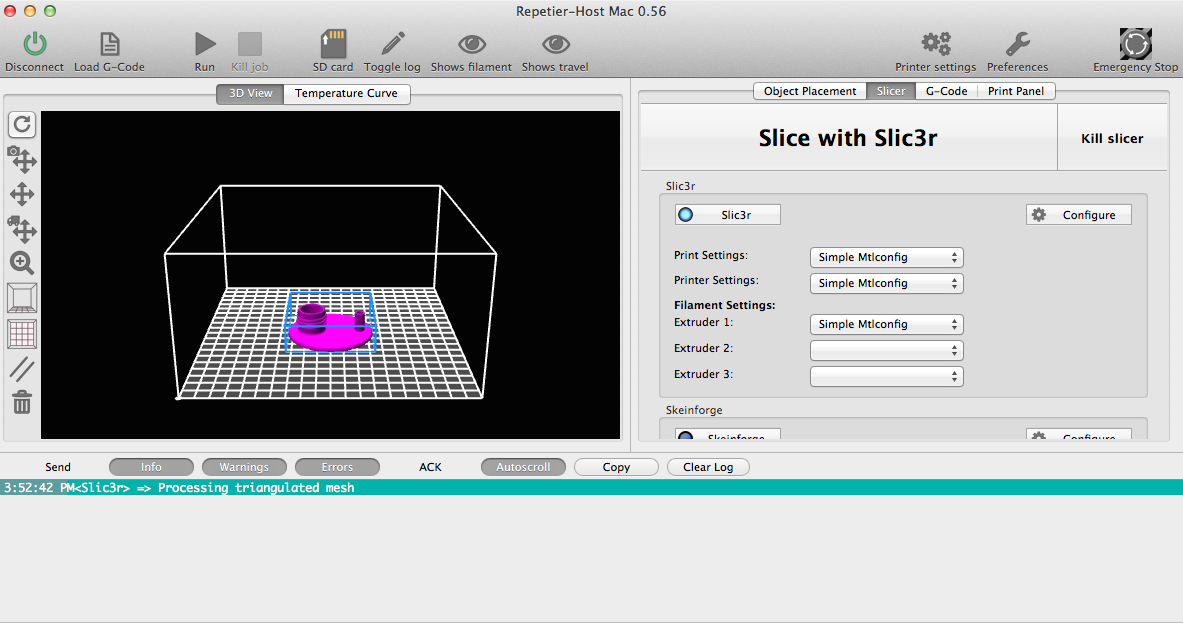Open the Extruder 1 filament dropdown
The image size is (1183, 623).
click(x=886, y=324)
